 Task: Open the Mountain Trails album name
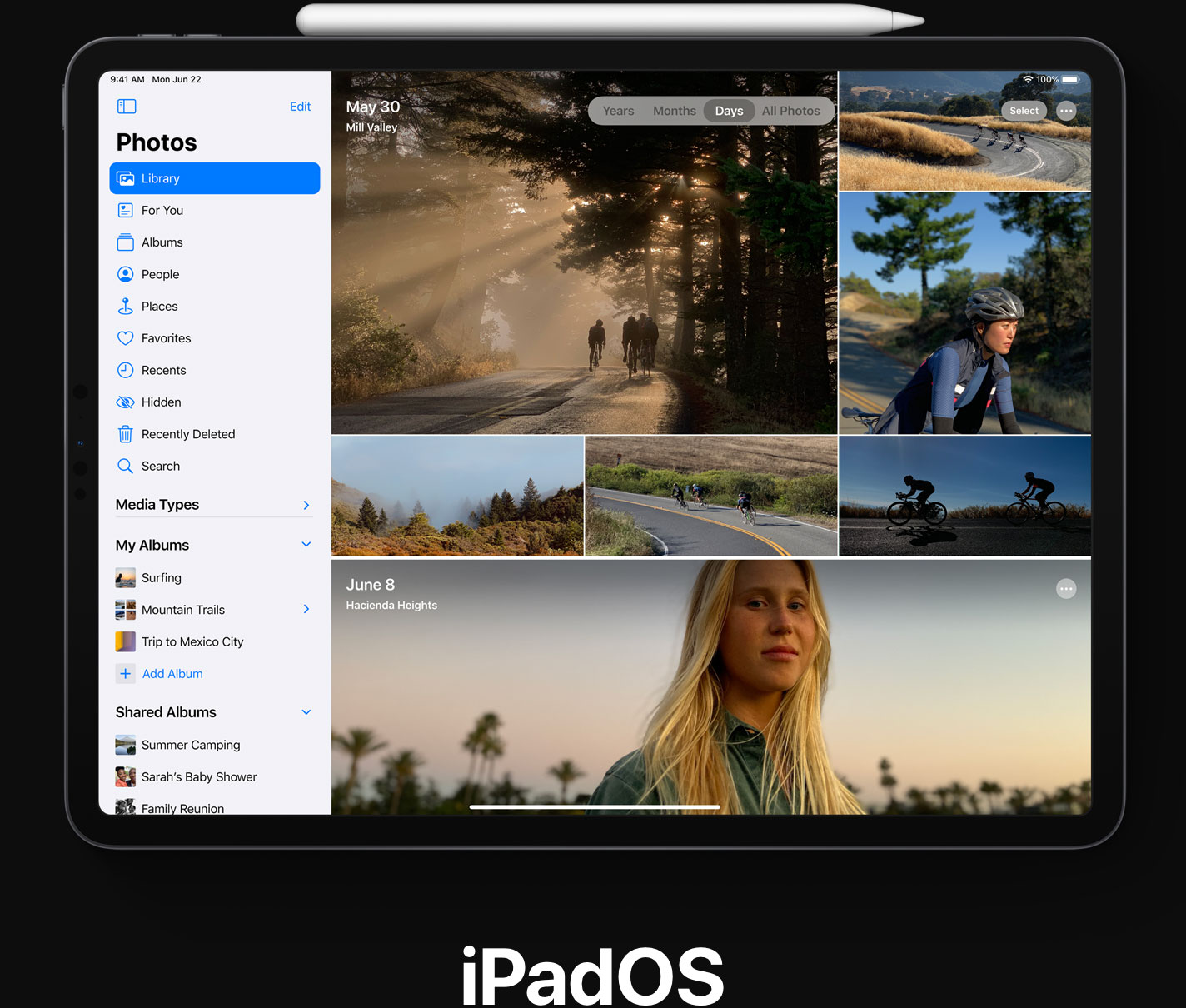coord(183,610)
